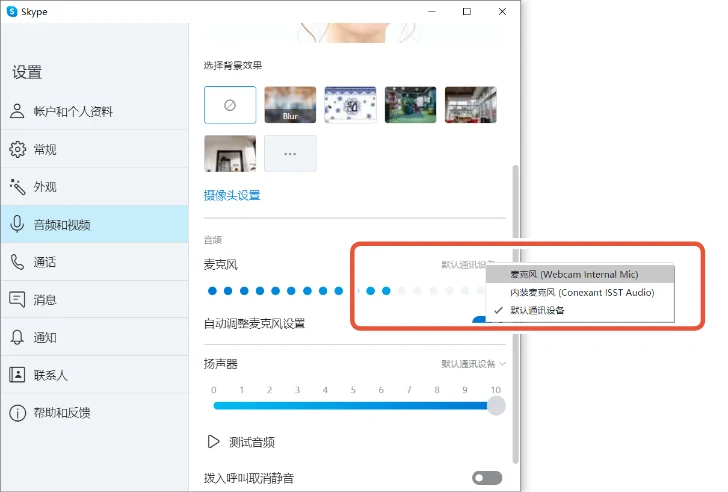Choose the green room background thumbnail
728x492 pixels.
click(x=410, y=105)
